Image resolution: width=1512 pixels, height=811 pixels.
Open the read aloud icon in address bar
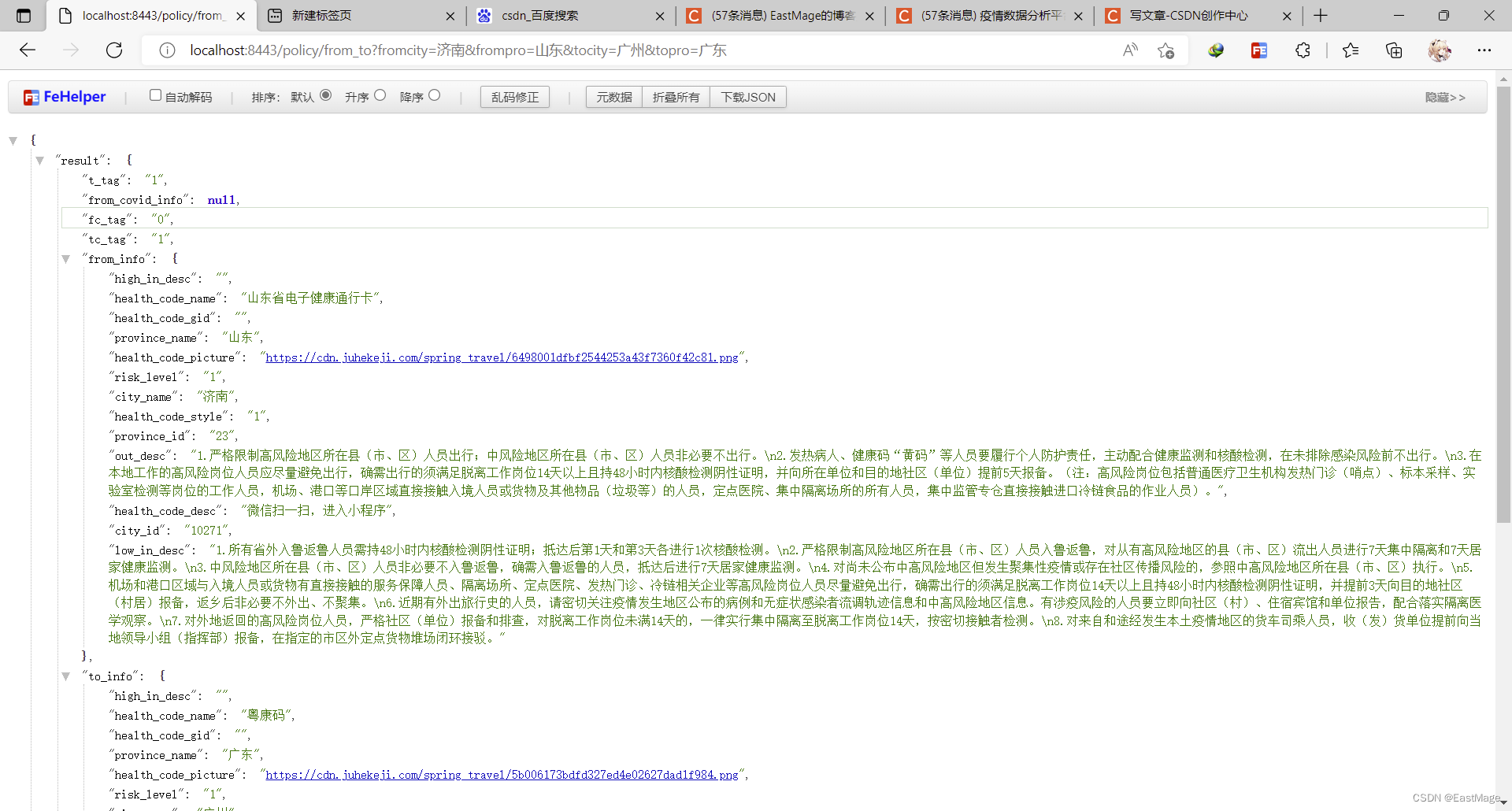tap(1130, 50)
